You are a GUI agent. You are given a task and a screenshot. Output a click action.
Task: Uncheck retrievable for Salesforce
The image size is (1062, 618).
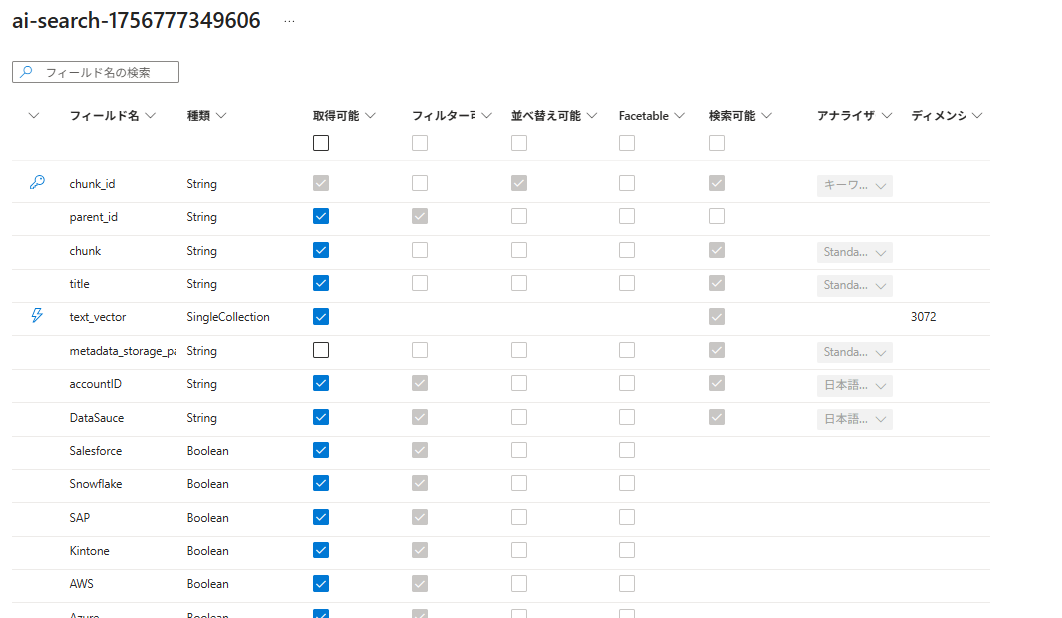tap(321, 451)
